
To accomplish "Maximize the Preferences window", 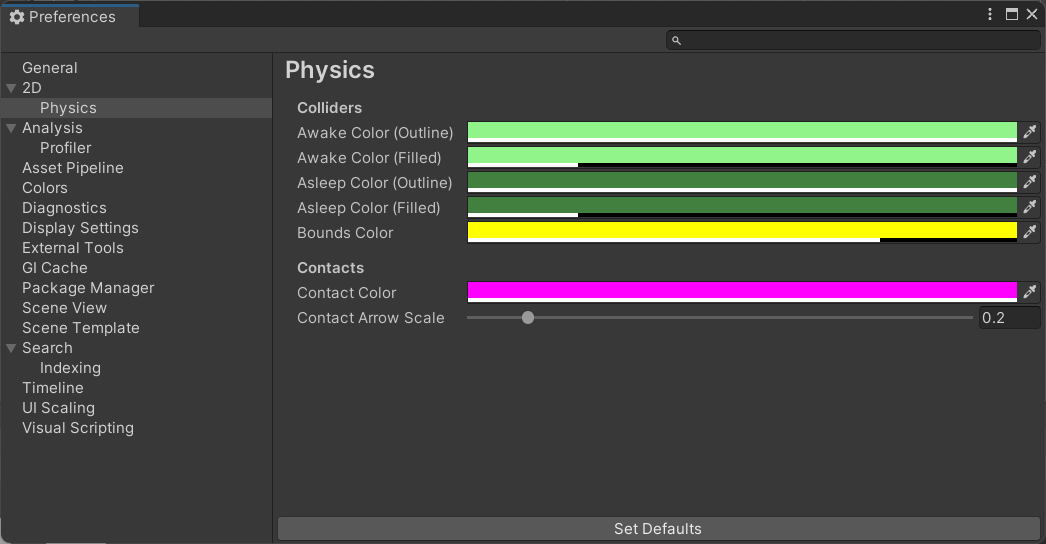I will point(1011,15).
